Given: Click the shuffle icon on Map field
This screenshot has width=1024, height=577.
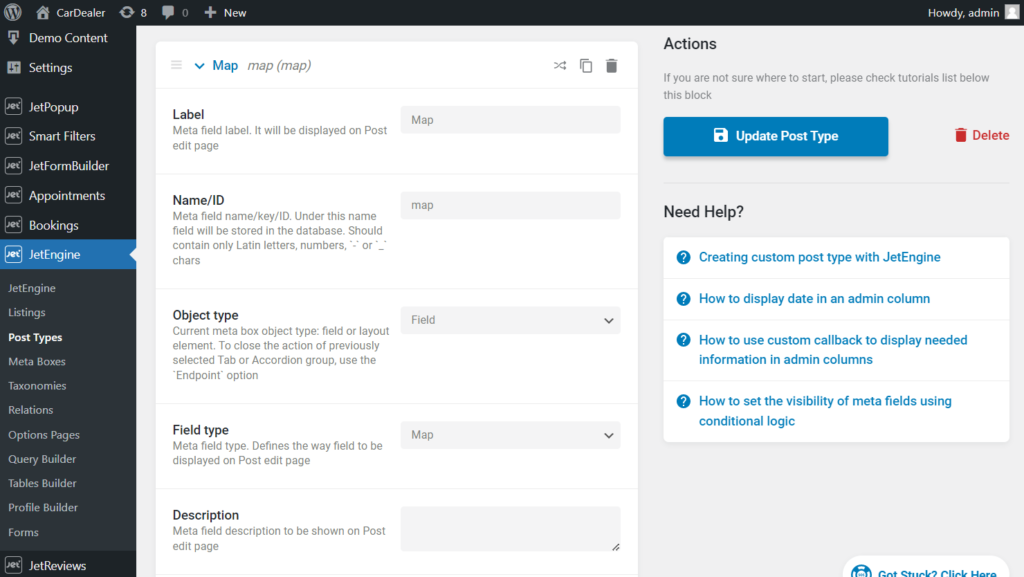Looking at the screenshot, I should [560, 65].
